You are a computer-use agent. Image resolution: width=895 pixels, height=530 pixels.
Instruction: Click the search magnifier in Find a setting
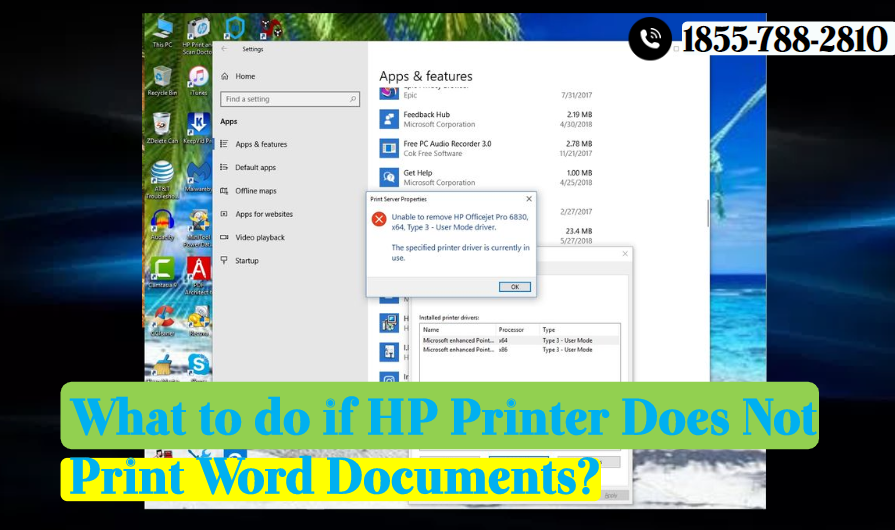tap(353, 99)
